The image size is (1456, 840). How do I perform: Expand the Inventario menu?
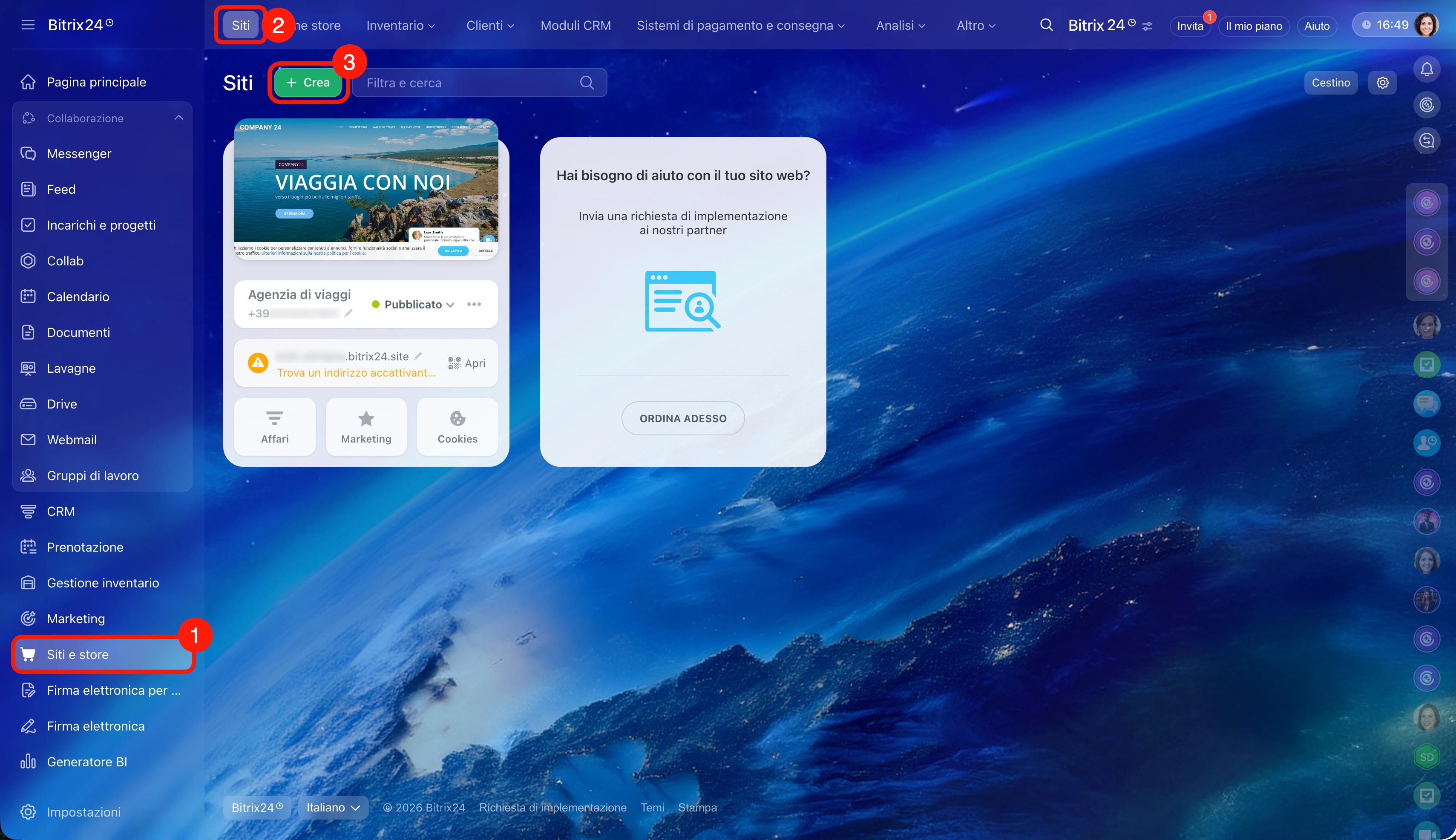400,26
